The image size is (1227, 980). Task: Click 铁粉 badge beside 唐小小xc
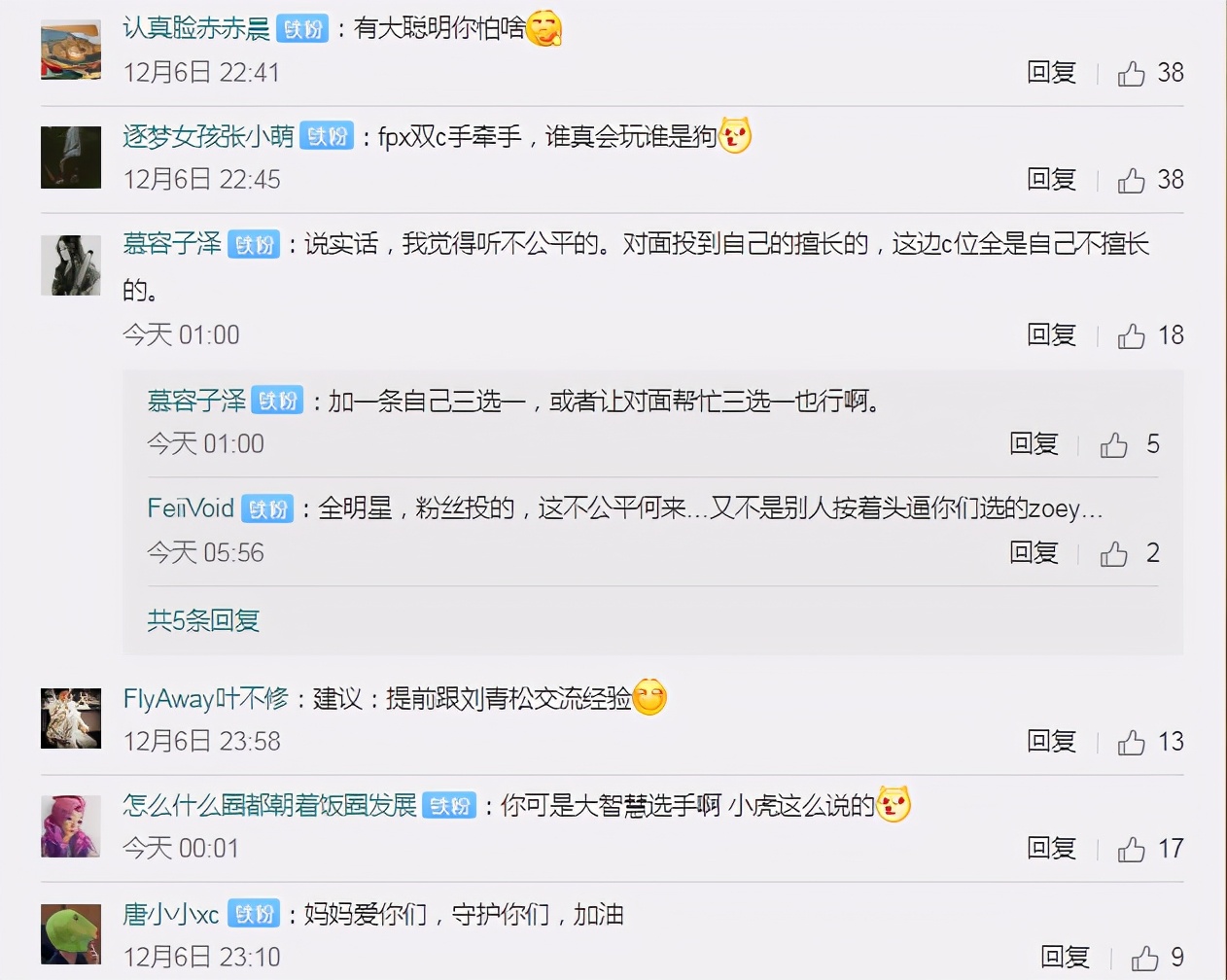(254, 914)
